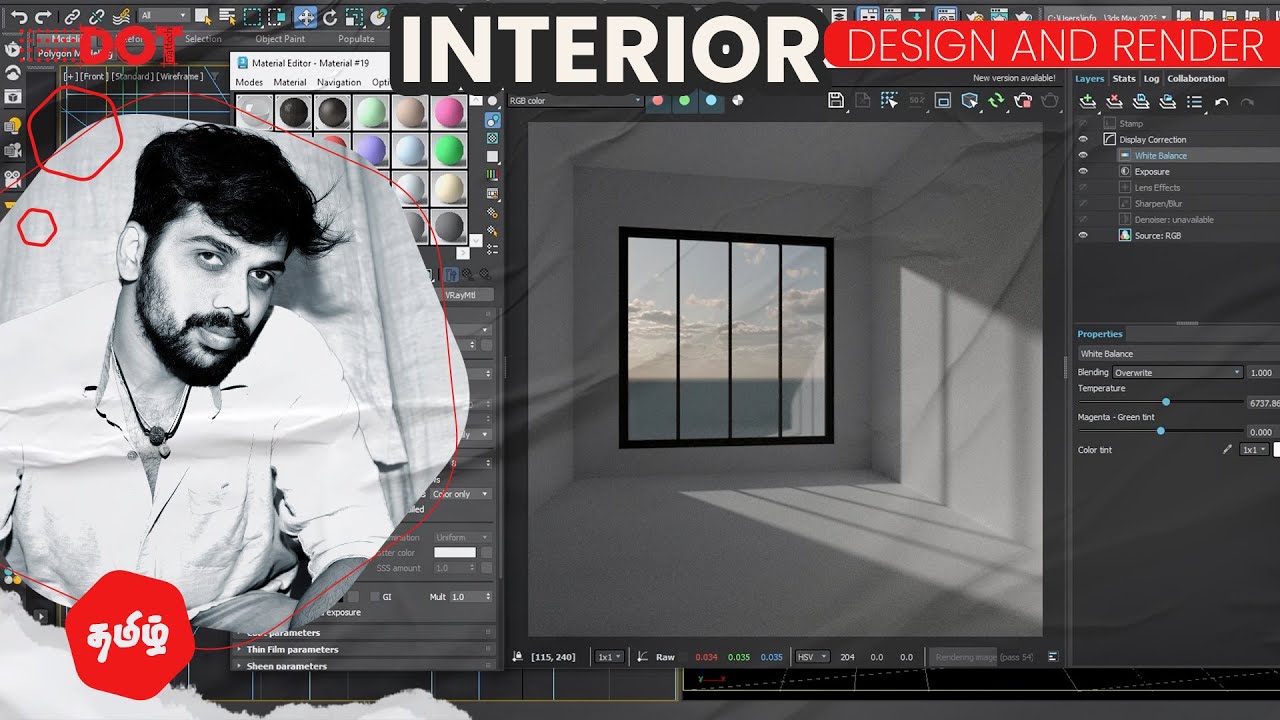This screenshot has height=720, width=1280.
Task: Click the Color tint eyedropper
Action: tap(1227, 450)
